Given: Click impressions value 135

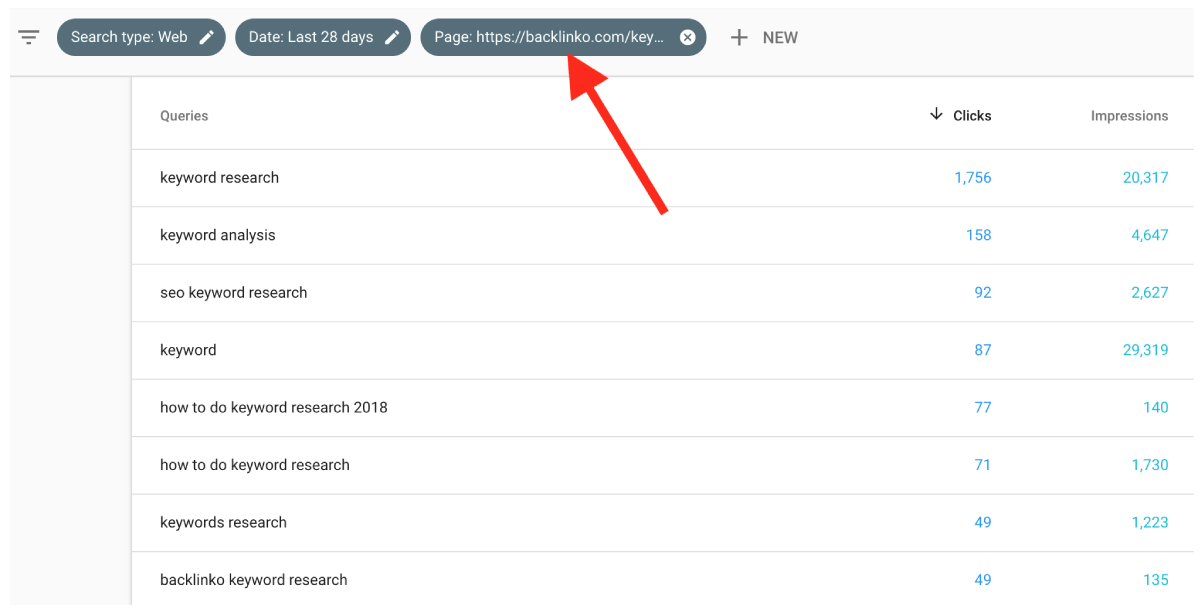Looking at the screenshot, I should coord(1155,580).
